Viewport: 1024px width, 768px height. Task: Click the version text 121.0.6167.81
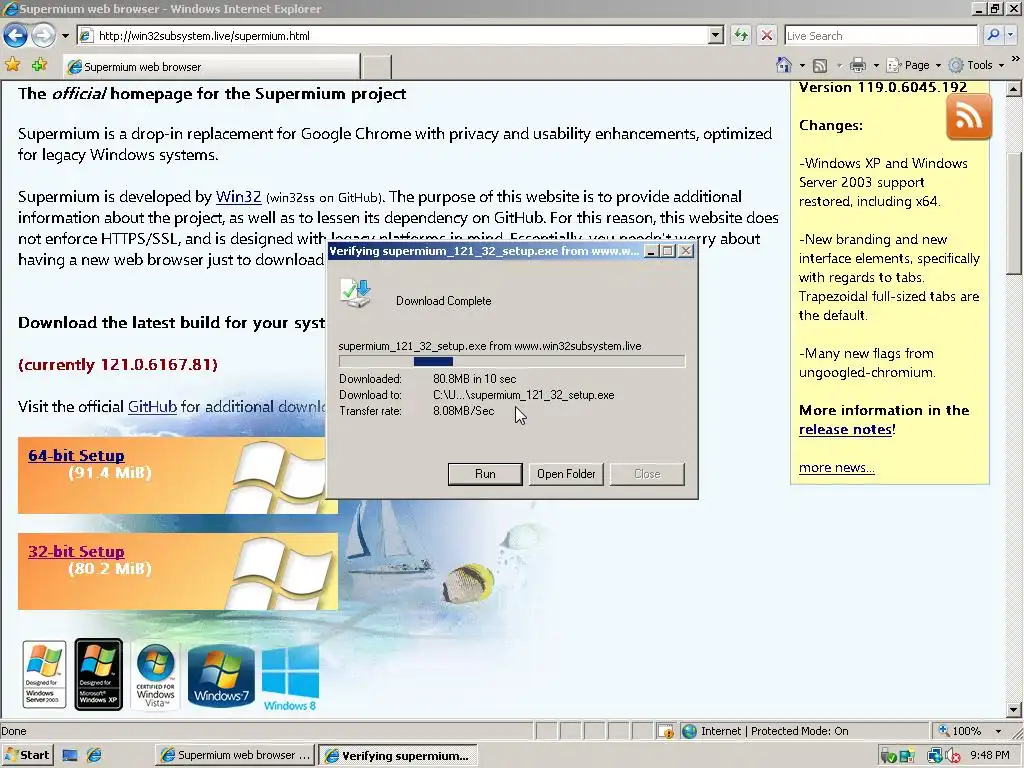[x=157, y=364]
